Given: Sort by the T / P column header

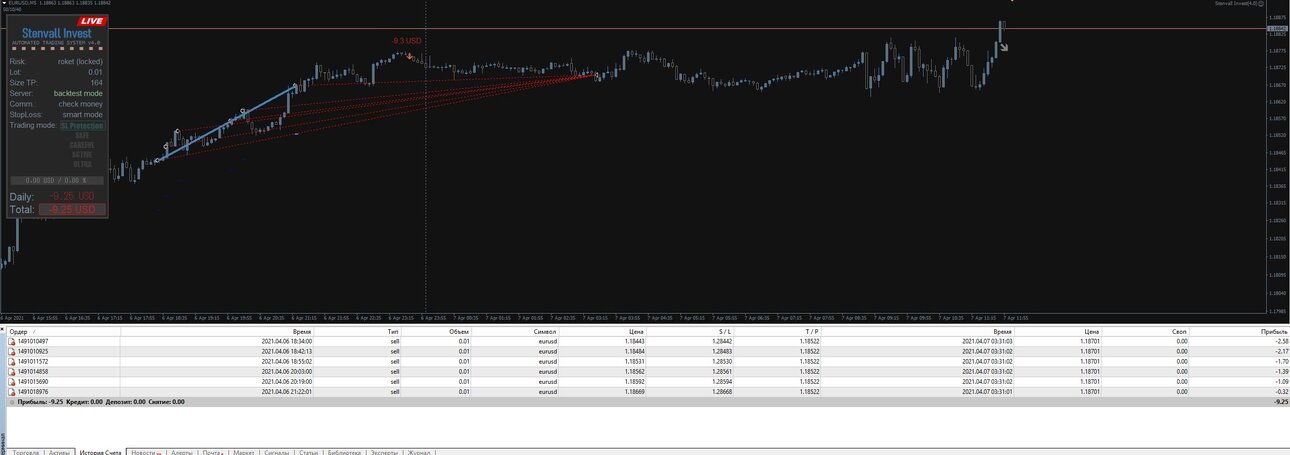Looking at the screenshot, I should (x=811, y=331).
